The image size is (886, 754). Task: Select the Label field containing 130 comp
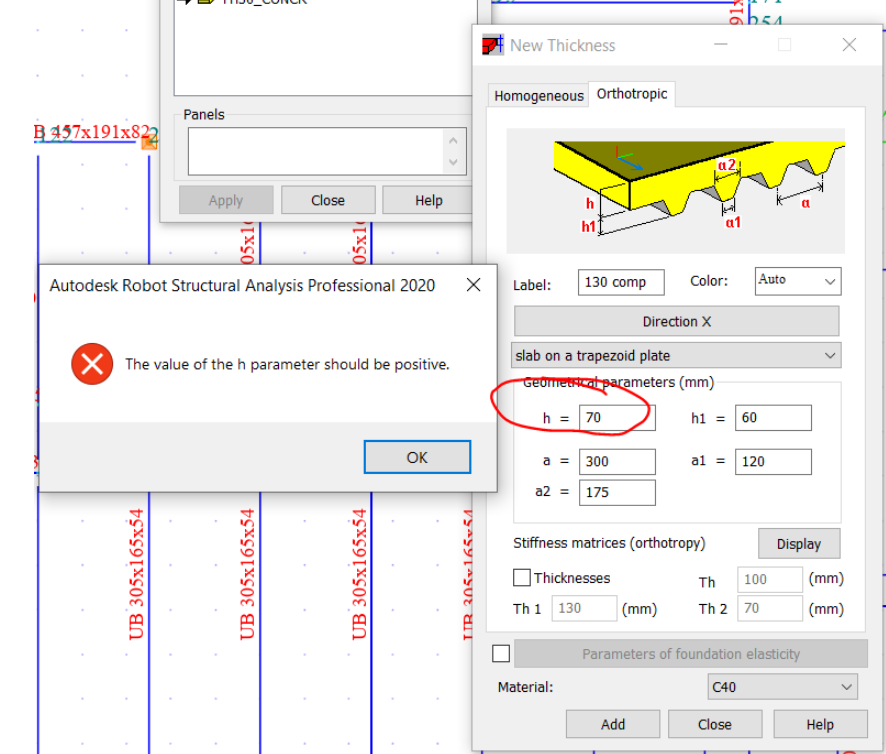[620, 282]
